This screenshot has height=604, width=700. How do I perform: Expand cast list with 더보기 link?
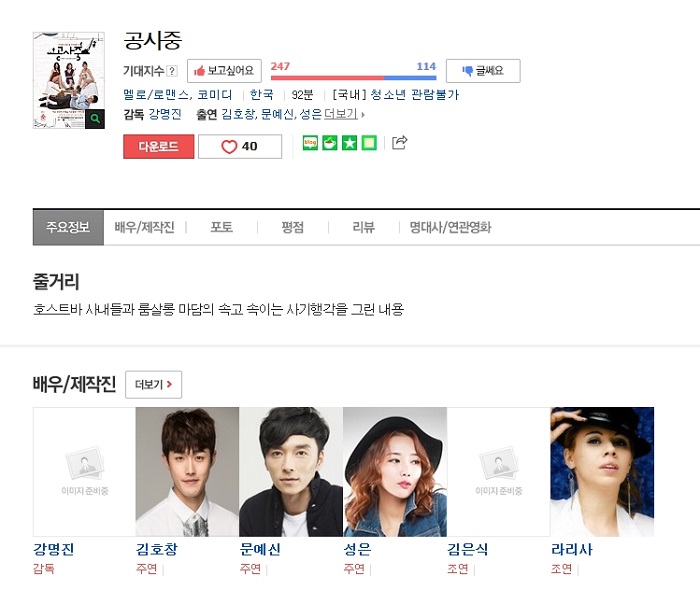342,114
